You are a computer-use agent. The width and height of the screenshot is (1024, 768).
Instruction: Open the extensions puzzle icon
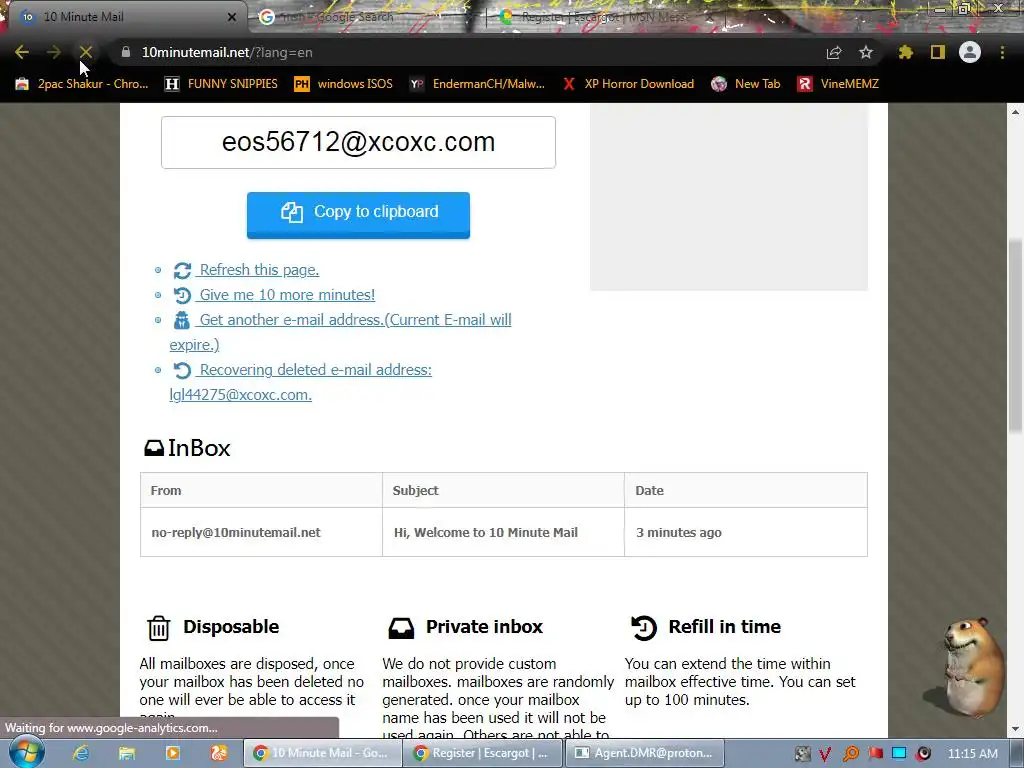pos(906,52)
